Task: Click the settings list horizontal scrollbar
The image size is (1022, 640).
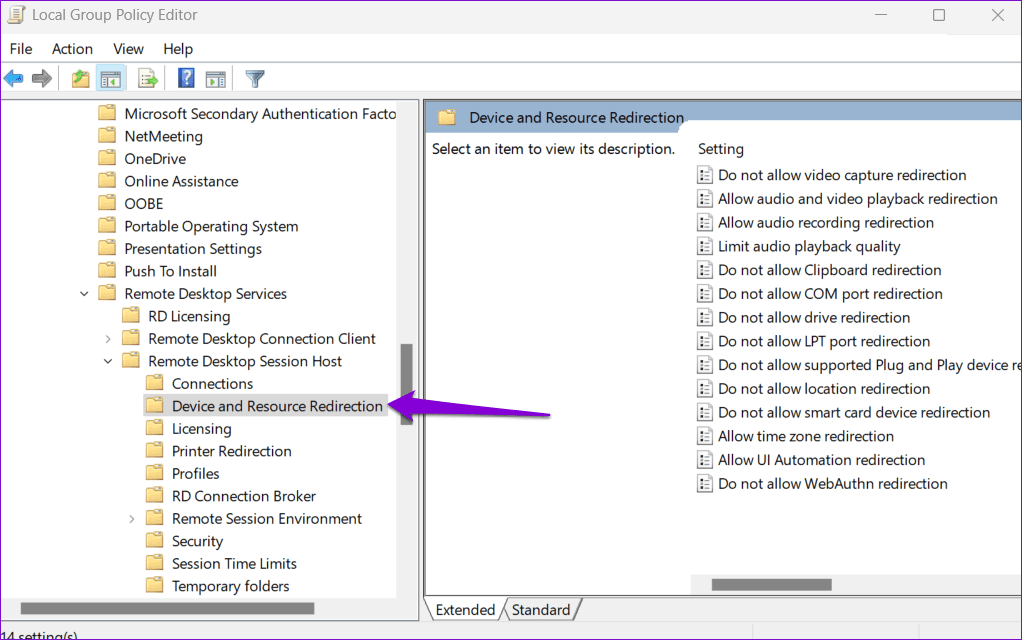Action: point(771,585)
